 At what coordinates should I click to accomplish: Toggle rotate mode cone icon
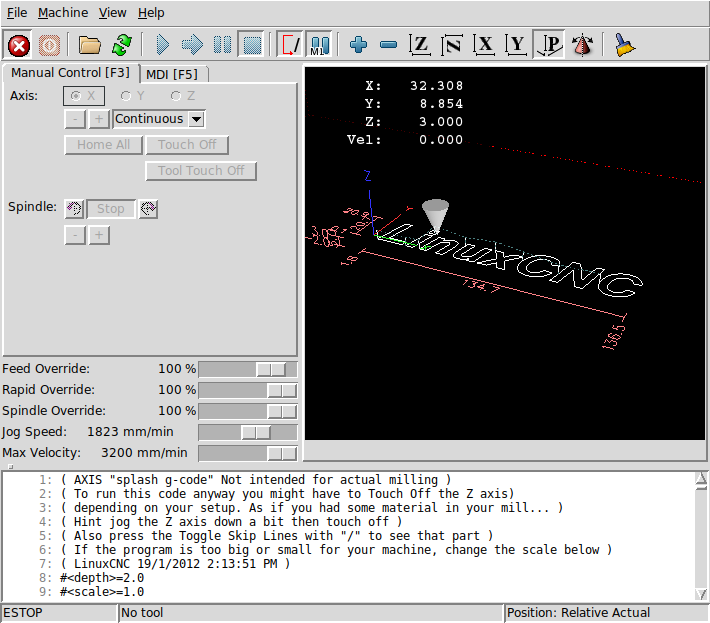pyautogui.click(x=582, y=45)
